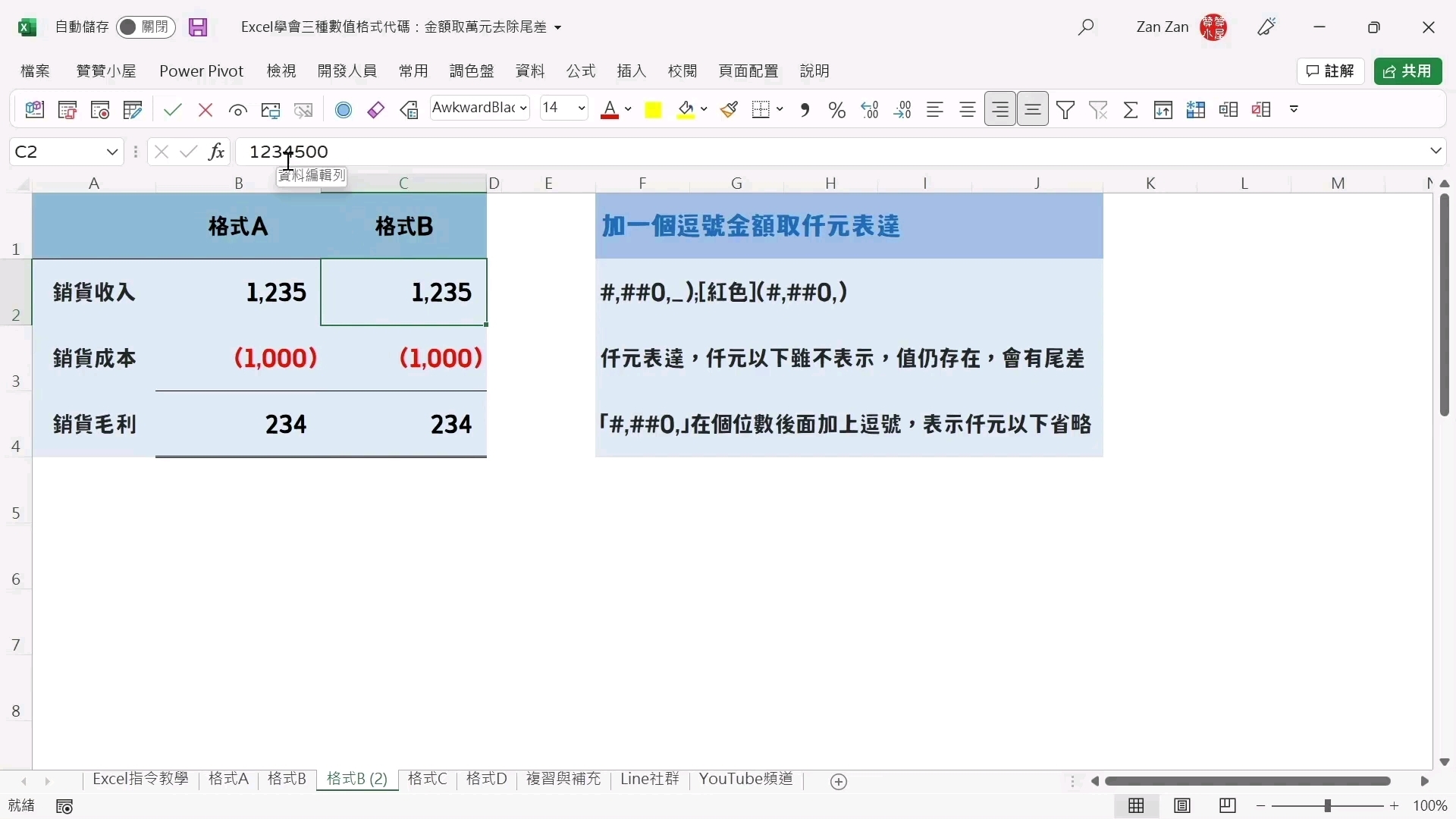This screenshot has width=1456, height=819.
Task: Click the 共用 share button
Action: tap(1408, 71)
